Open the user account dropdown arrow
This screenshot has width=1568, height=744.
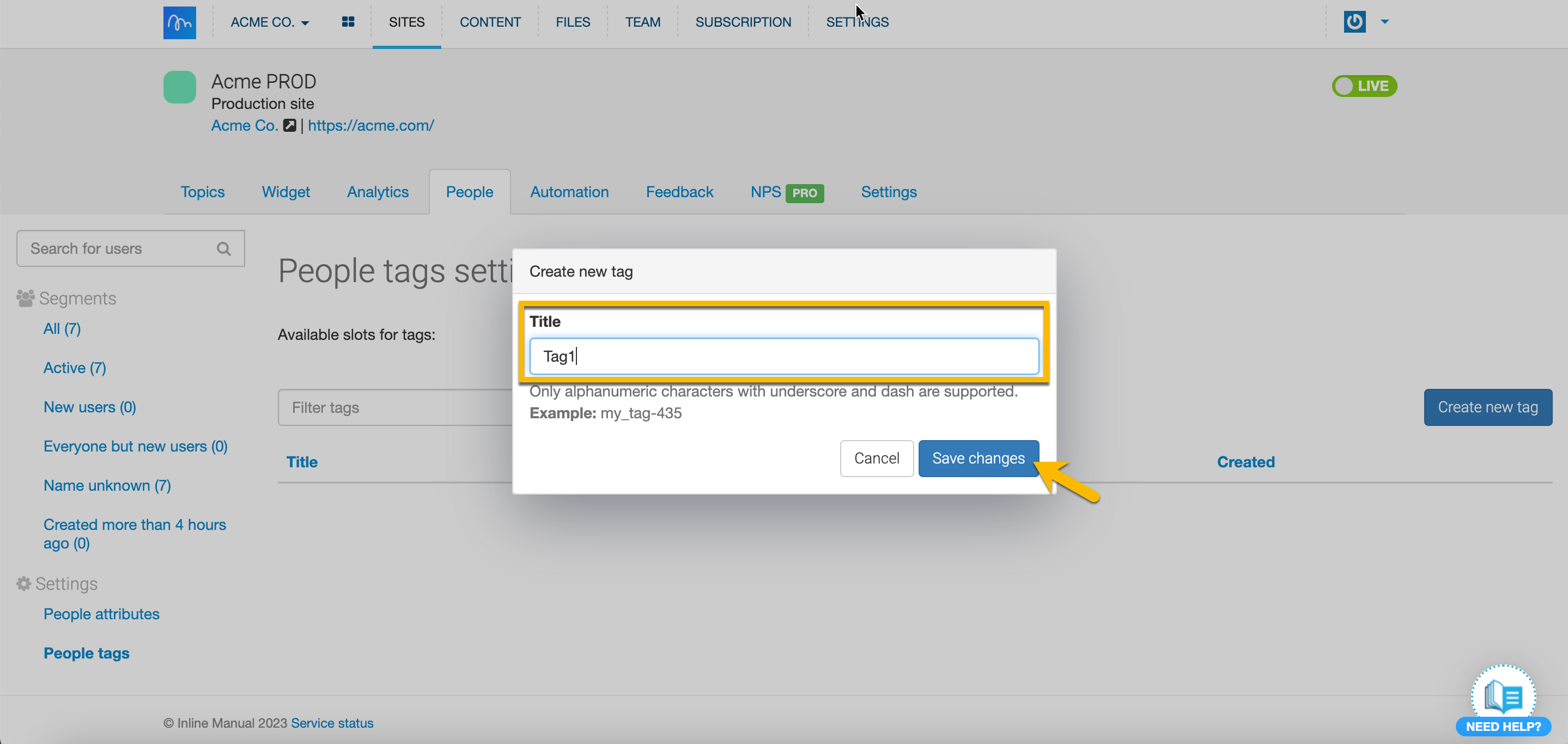1385,22
